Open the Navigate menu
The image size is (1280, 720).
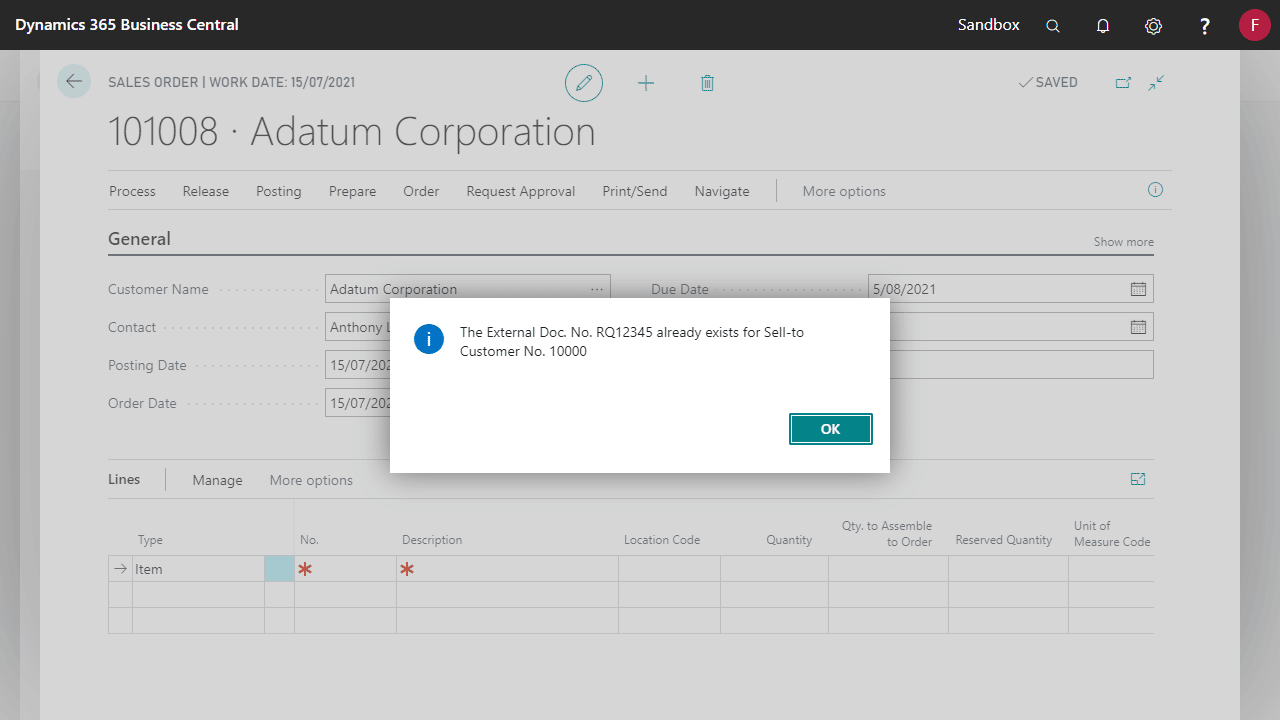click(x=722, y=191)
